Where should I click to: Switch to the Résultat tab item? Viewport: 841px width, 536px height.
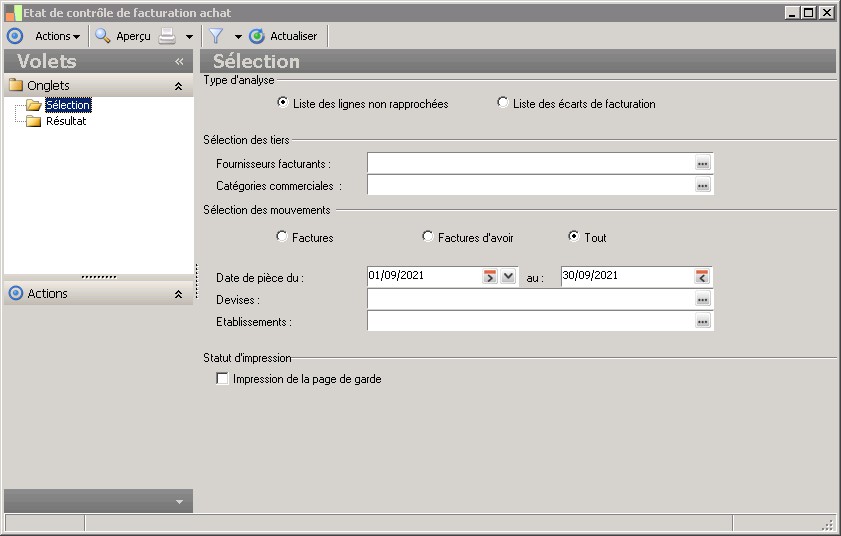coord(66,121)
